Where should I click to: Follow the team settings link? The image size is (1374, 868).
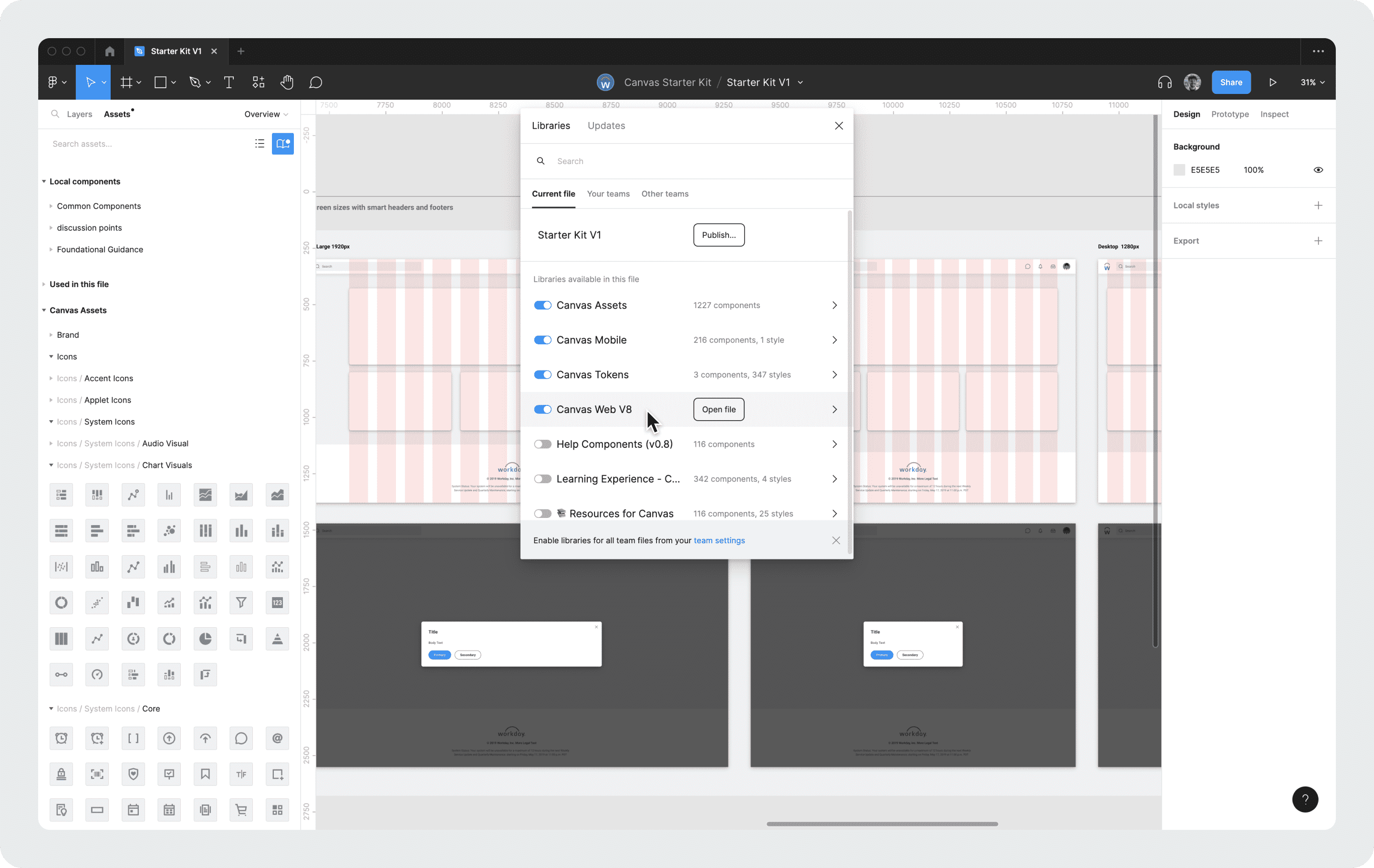point(719,541)
